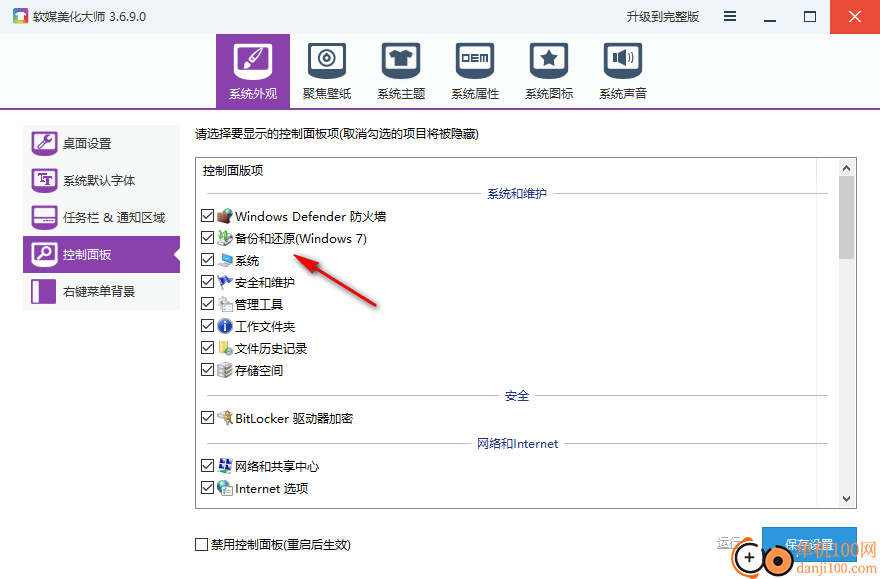Select the 管理工具 list item text
Viewport: 880px width, 579px height.
[259, 305]
